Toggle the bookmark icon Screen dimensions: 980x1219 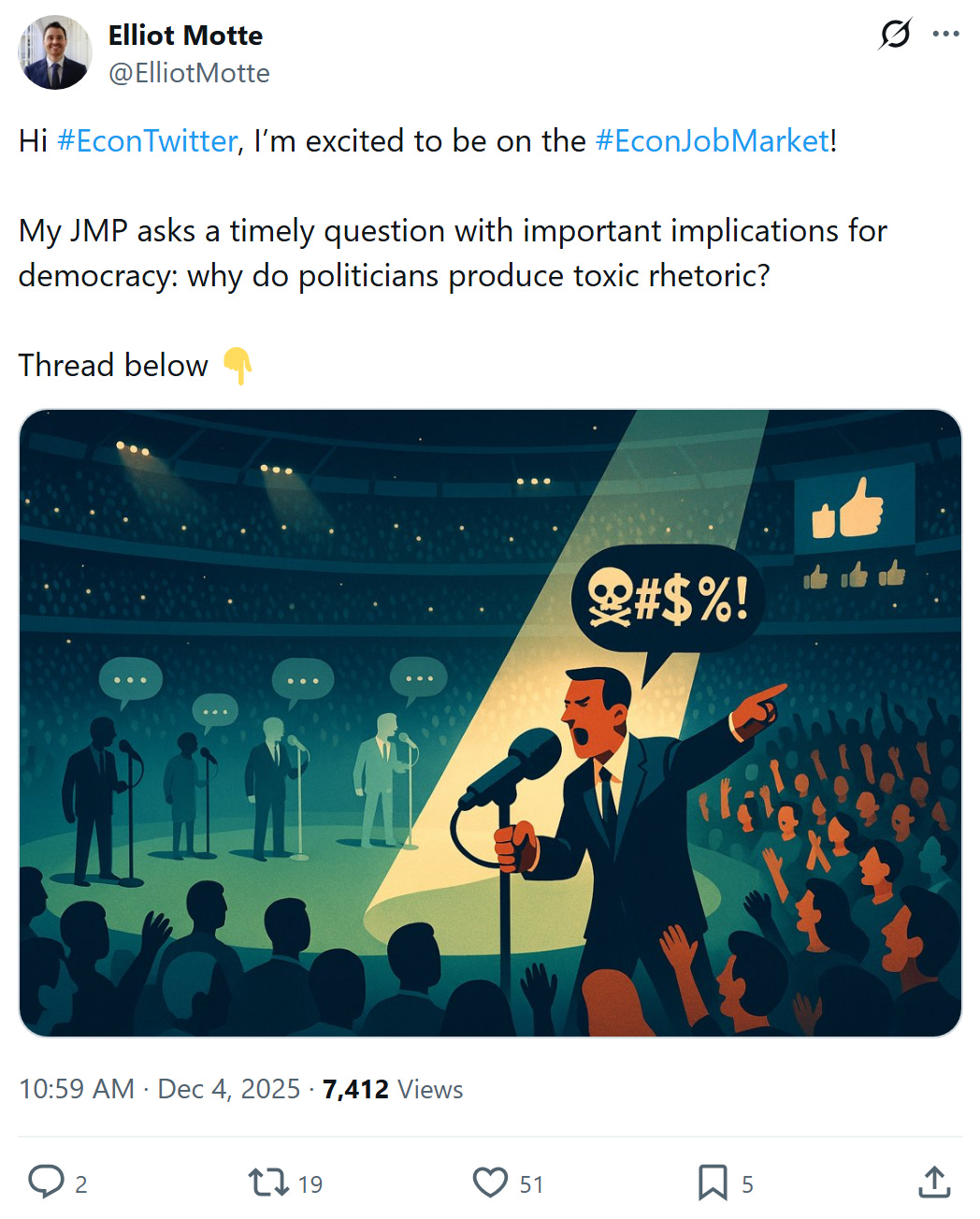[713, 1183]
